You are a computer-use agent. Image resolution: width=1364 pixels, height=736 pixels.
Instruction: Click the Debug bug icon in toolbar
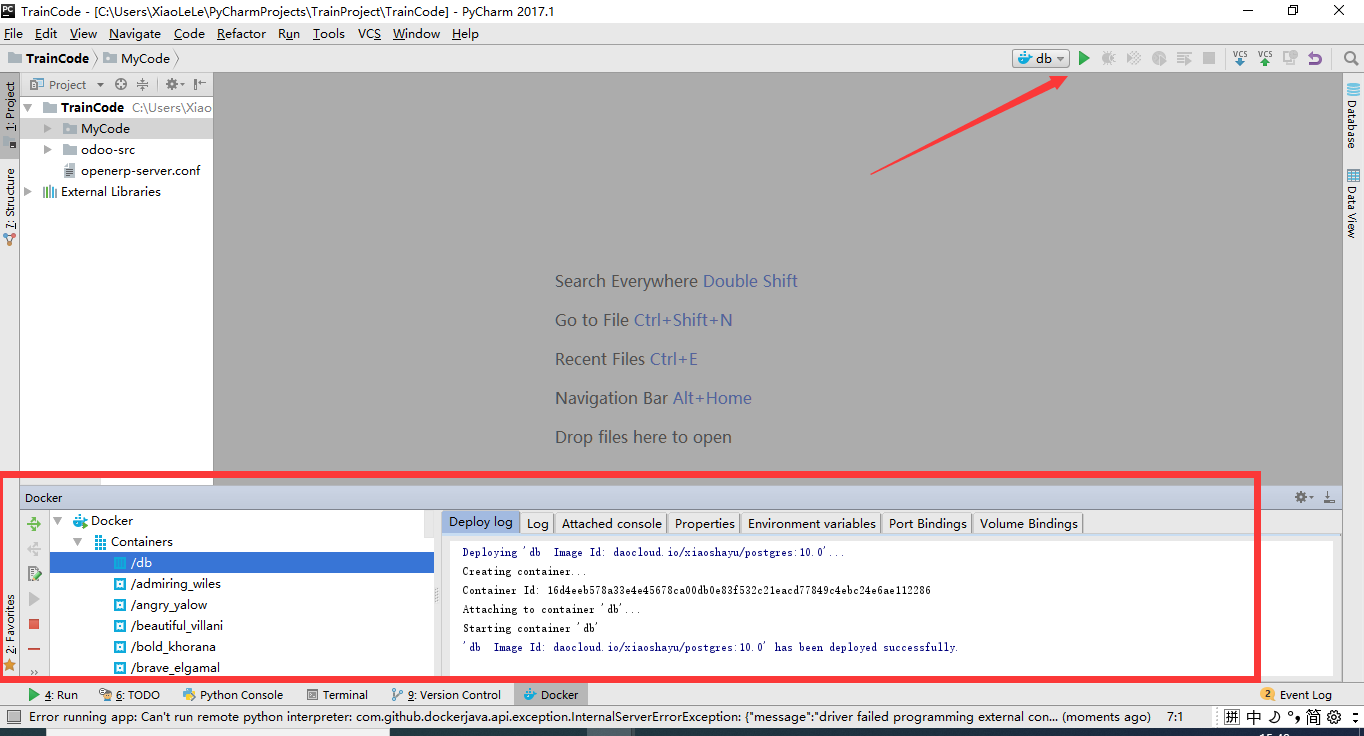[x=1108, y=58]
